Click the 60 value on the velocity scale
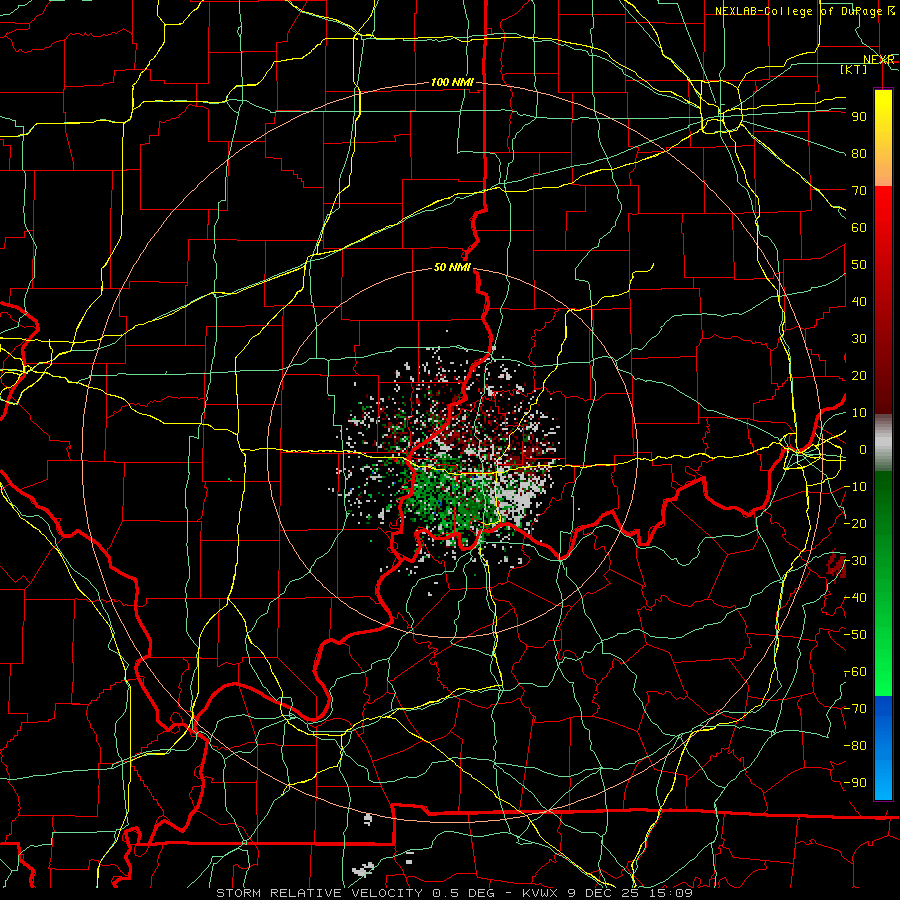 [859, 228]
